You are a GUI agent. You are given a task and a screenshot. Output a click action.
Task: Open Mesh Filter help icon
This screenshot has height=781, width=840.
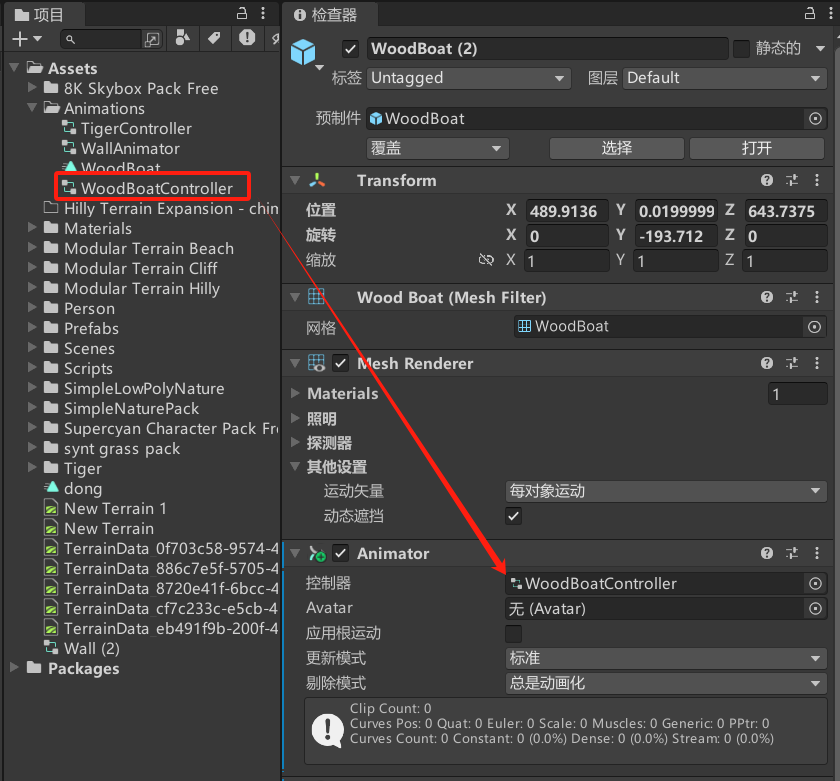[767, 297]
